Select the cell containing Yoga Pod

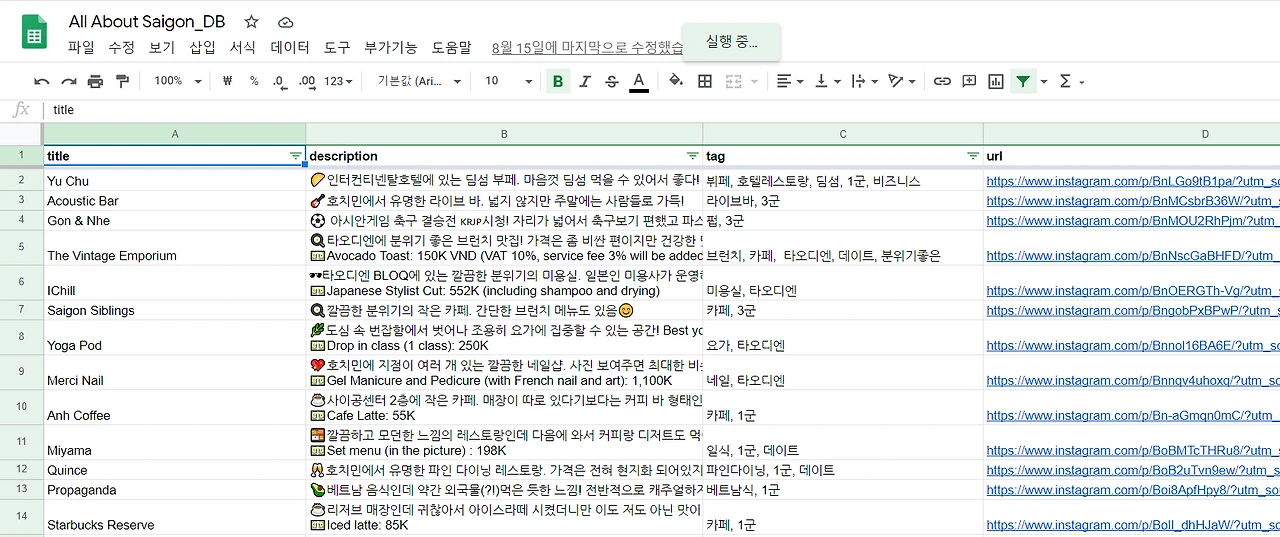[x=175, y=338]
